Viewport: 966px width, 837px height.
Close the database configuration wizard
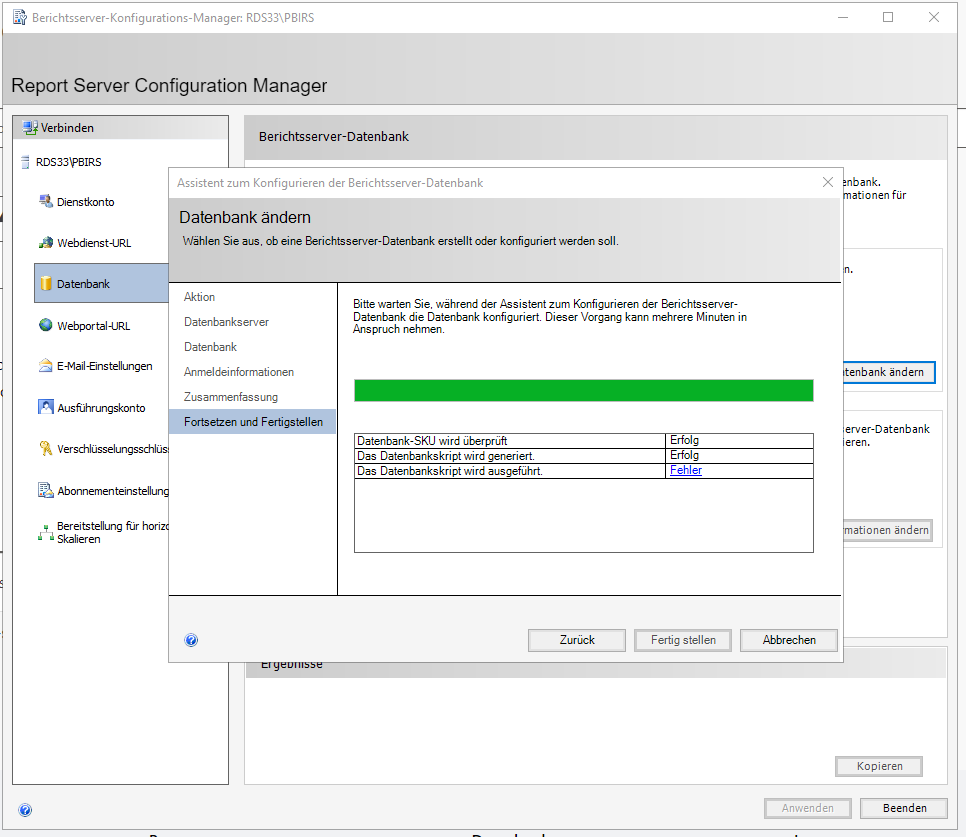[827, 182]
